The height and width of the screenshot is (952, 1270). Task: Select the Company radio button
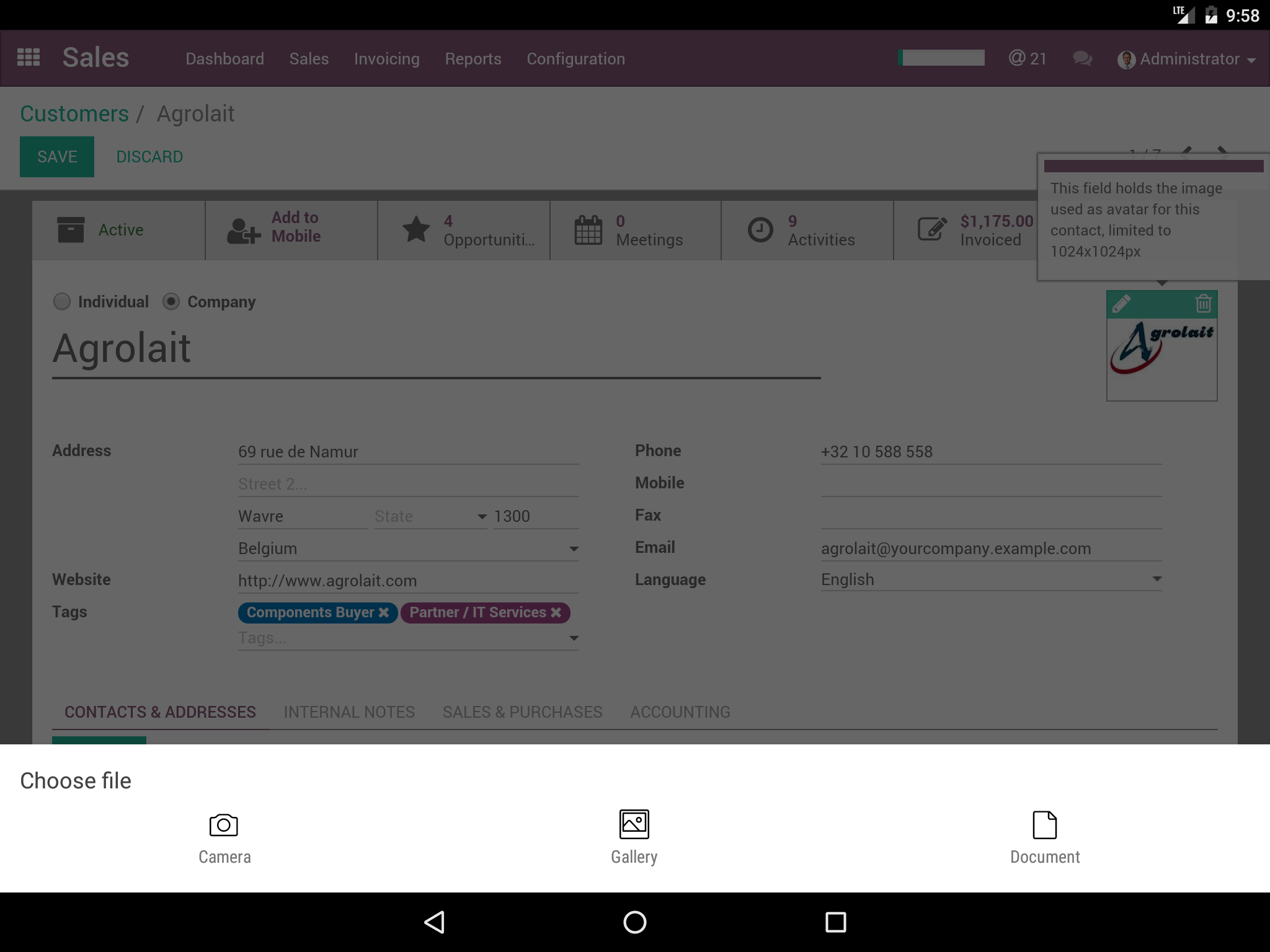171,302
